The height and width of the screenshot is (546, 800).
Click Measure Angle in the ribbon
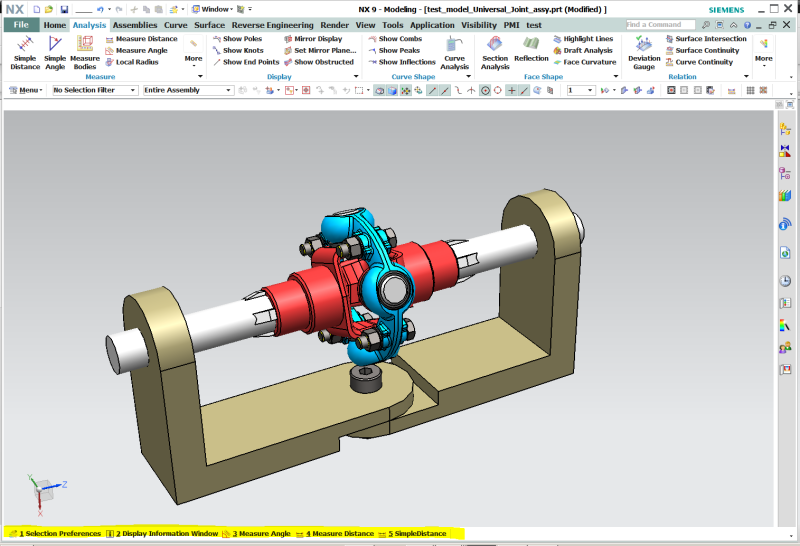136,51
